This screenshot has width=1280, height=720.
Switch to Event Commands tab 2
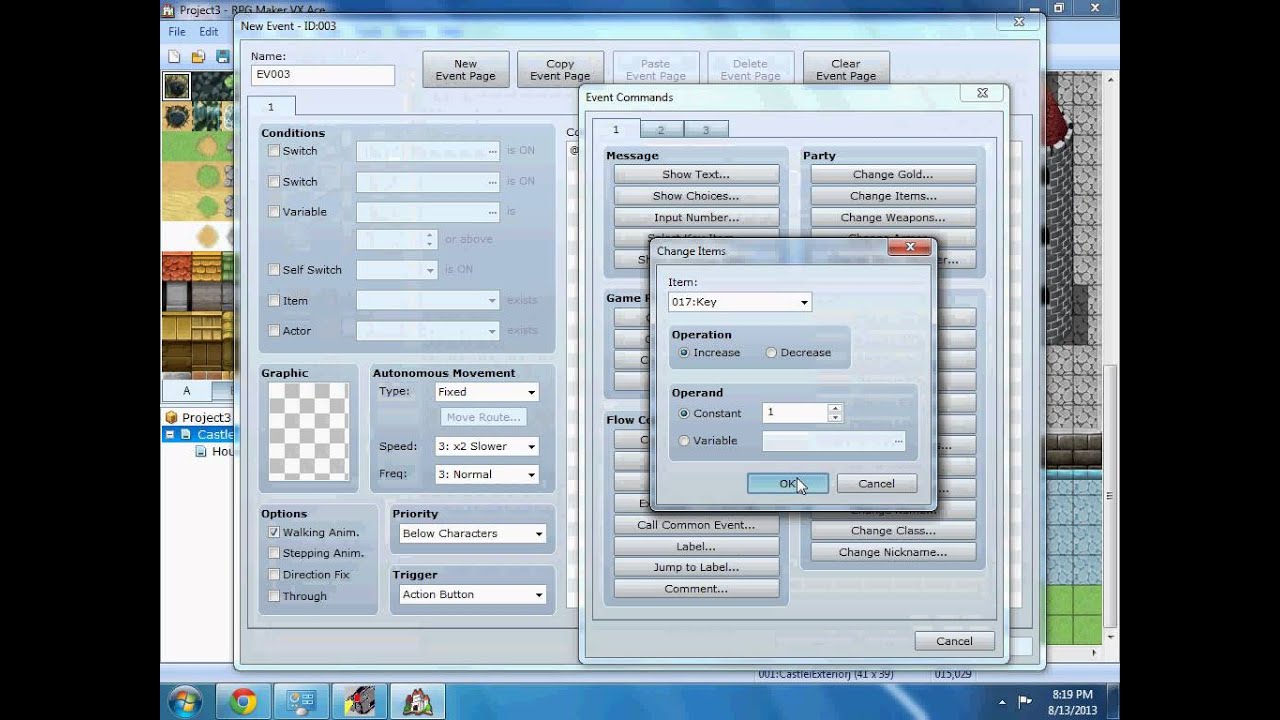pos(661,130)
